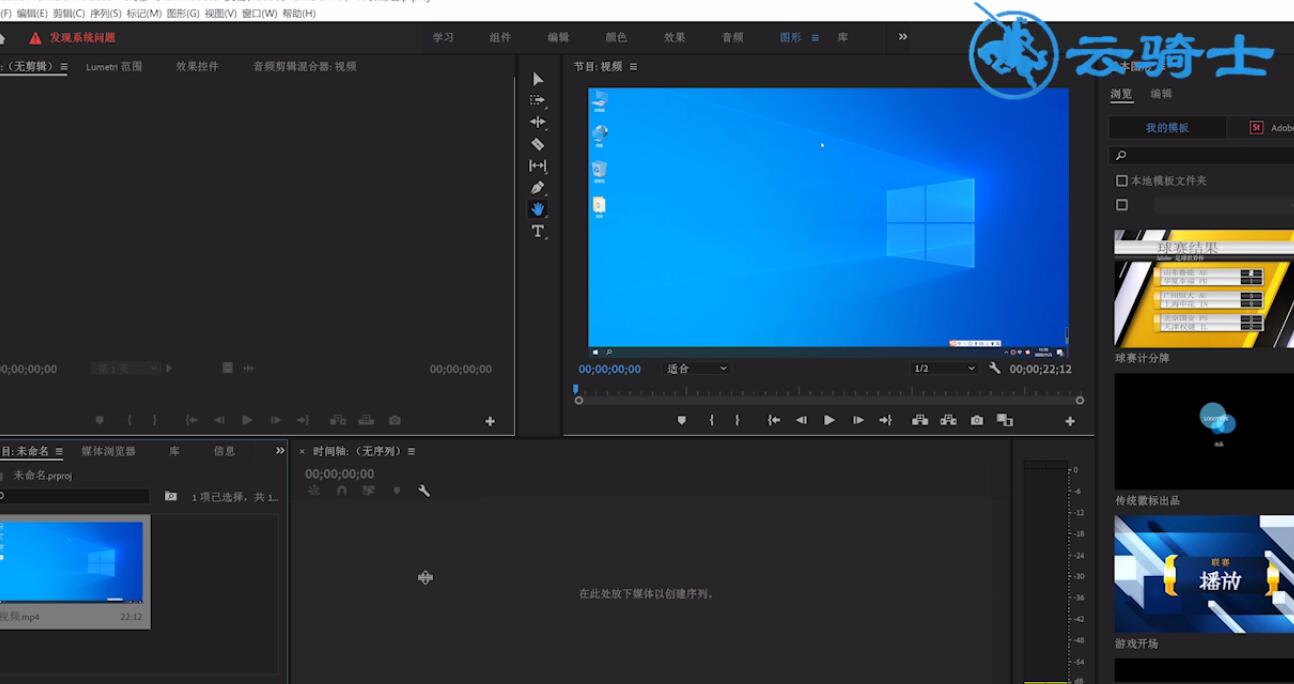
Task: Open the 帮助(H) menu
Action: click(x=299, y=14)
